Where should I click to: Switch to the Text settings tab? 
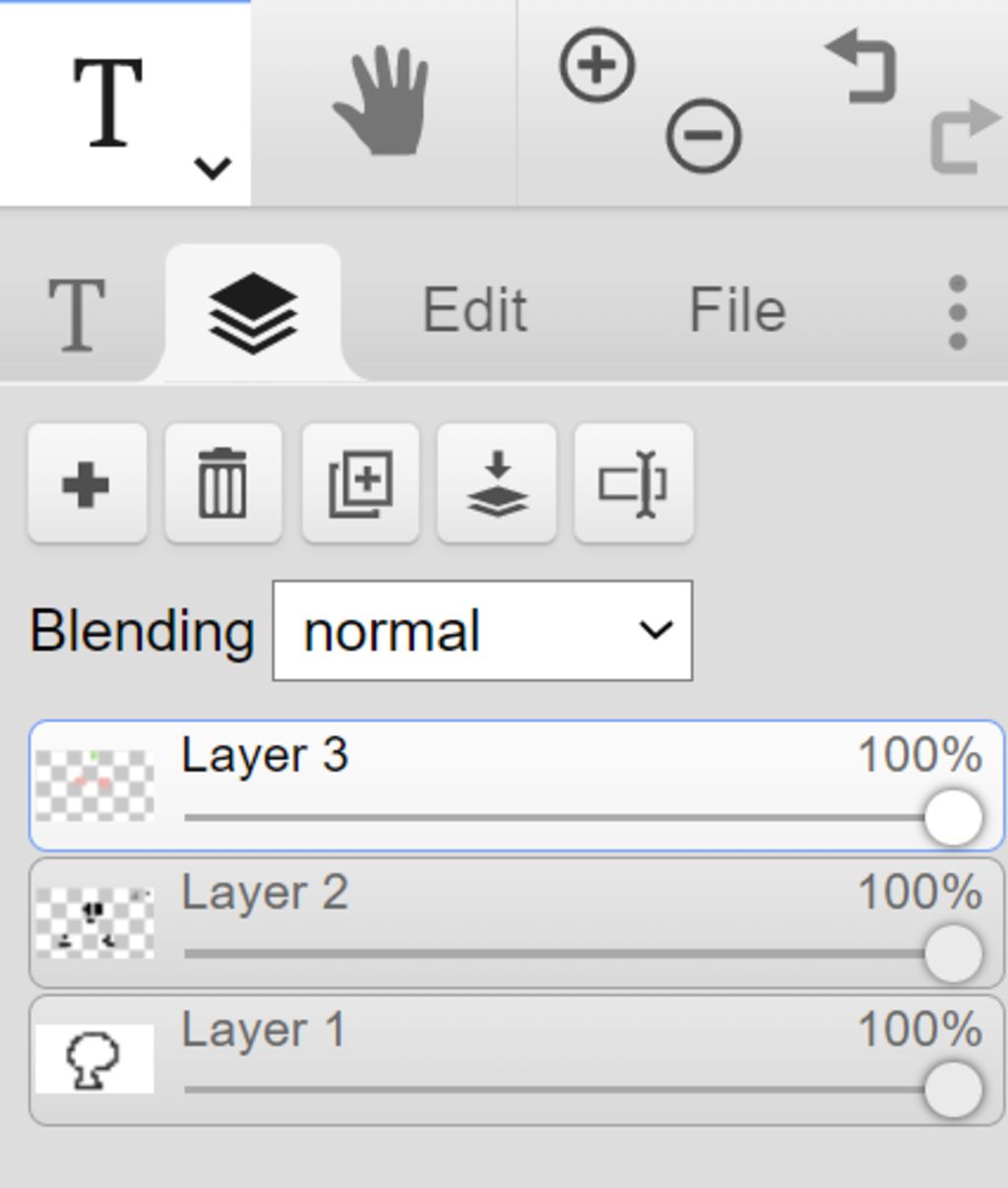(x=77, y=315)
